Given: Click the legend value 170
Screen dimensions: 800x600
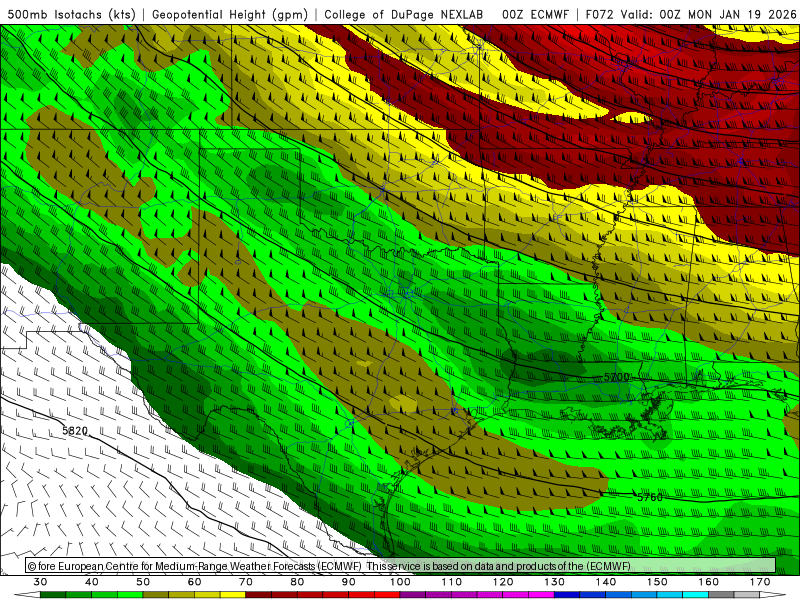Looking at the screenshot, I should pyautogui.click(x=760, y=582).
